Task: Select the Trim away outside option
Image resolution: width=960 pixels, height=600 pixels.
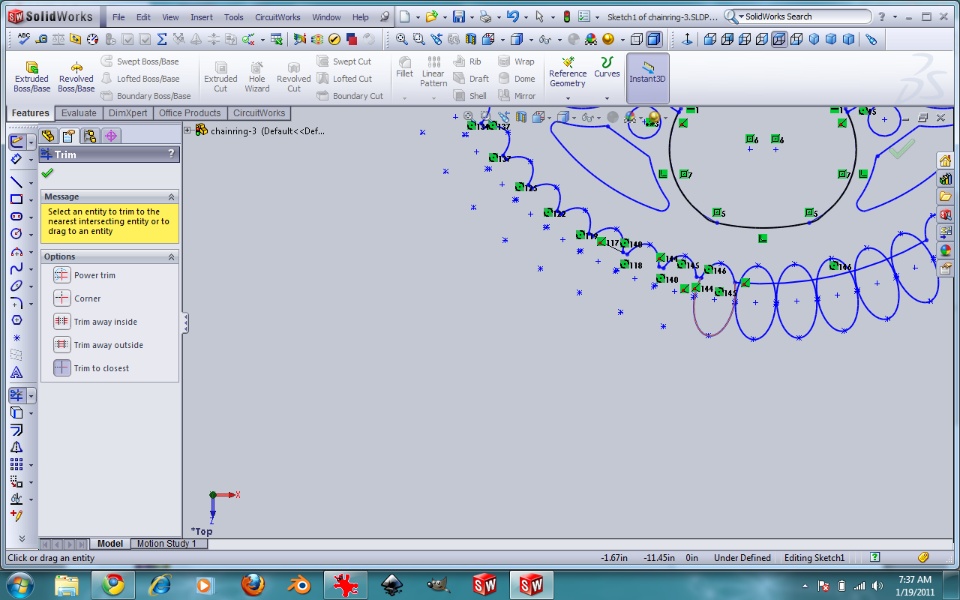Action: pyautogui.click(x=98, y=345)
